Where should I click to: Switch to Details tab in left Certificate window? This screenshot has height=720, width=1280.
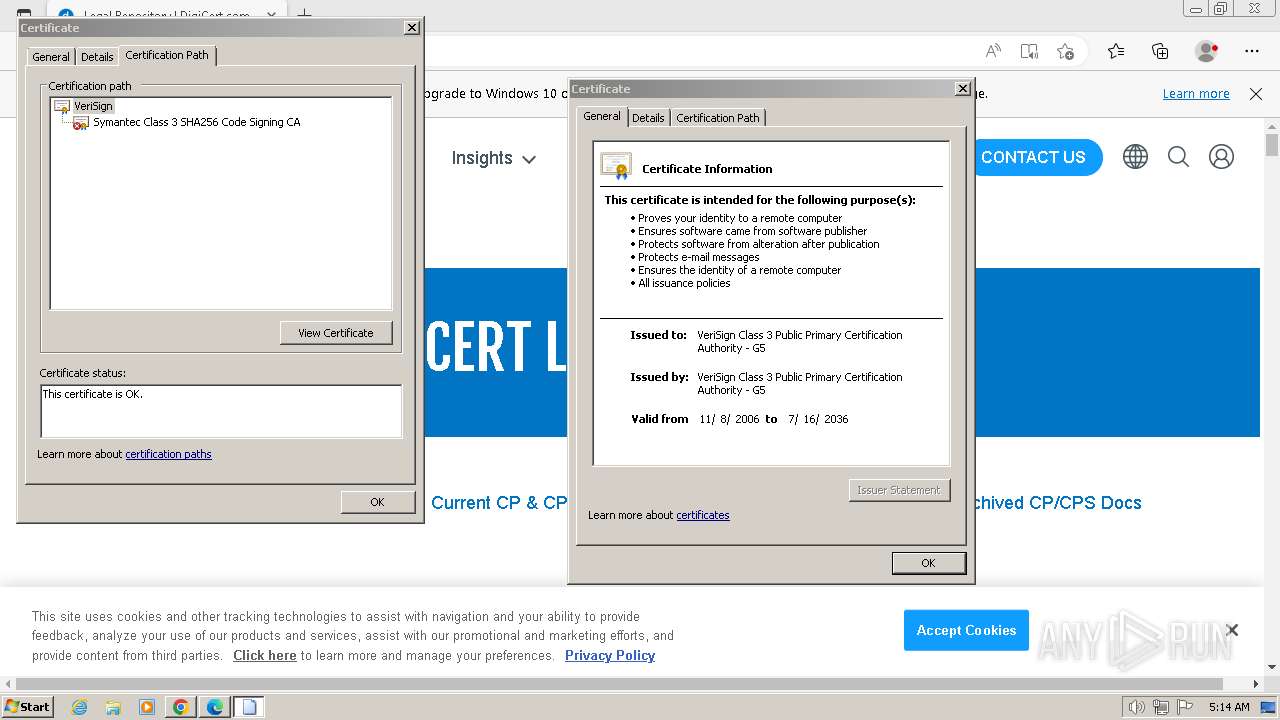click(97, 57)
